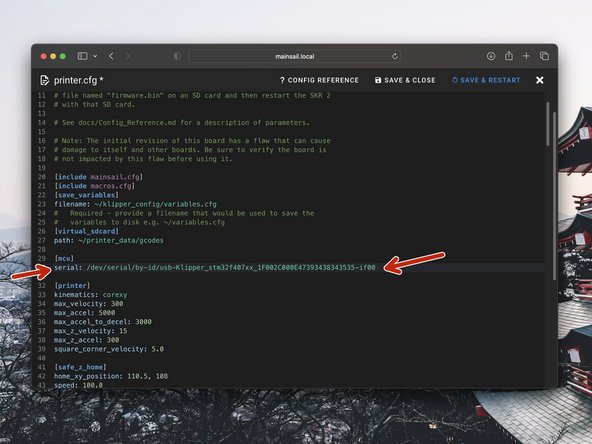Click the square_corner_velocity: 5.0 line
The image size is (592, 444).
click(x=109, y=349)
